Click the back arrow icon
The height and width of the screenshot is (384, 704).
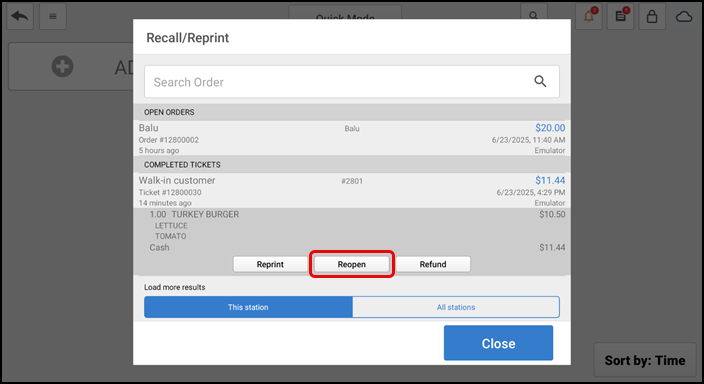[x=20, y=17]
